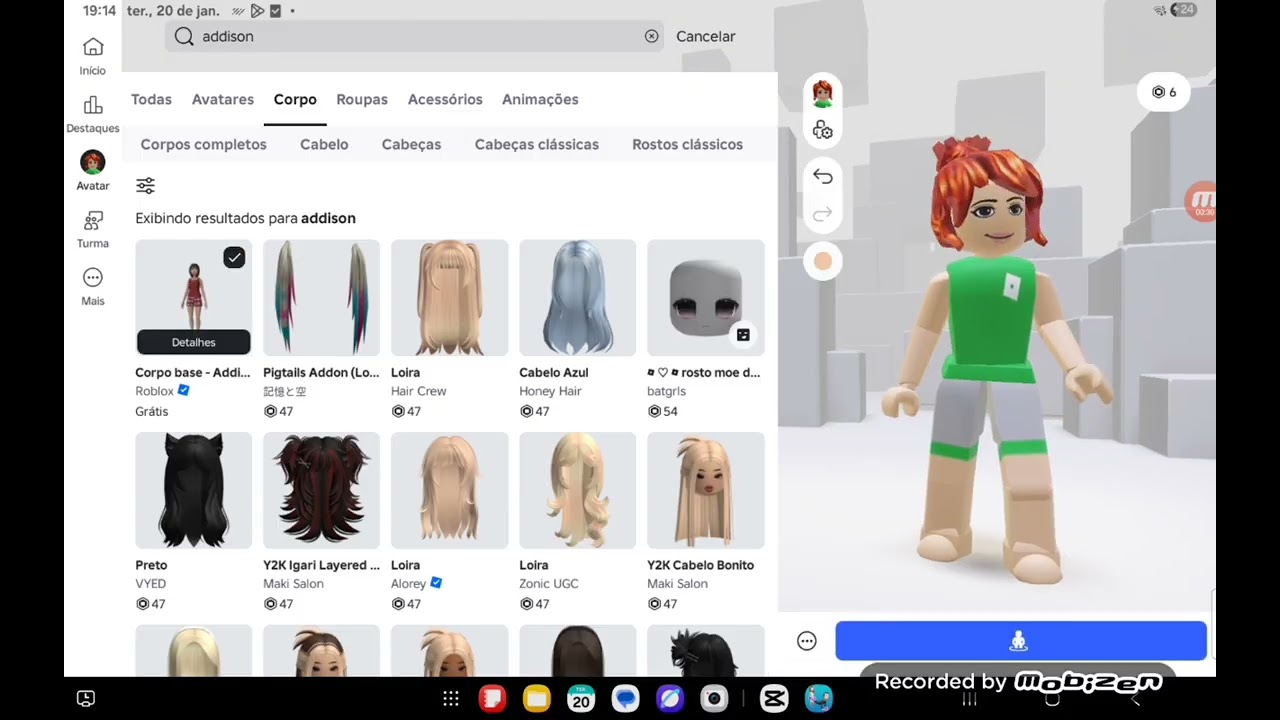1280x720 pixels.
Task: Open the Robux balance of 6
Action: click(1164, 92)
